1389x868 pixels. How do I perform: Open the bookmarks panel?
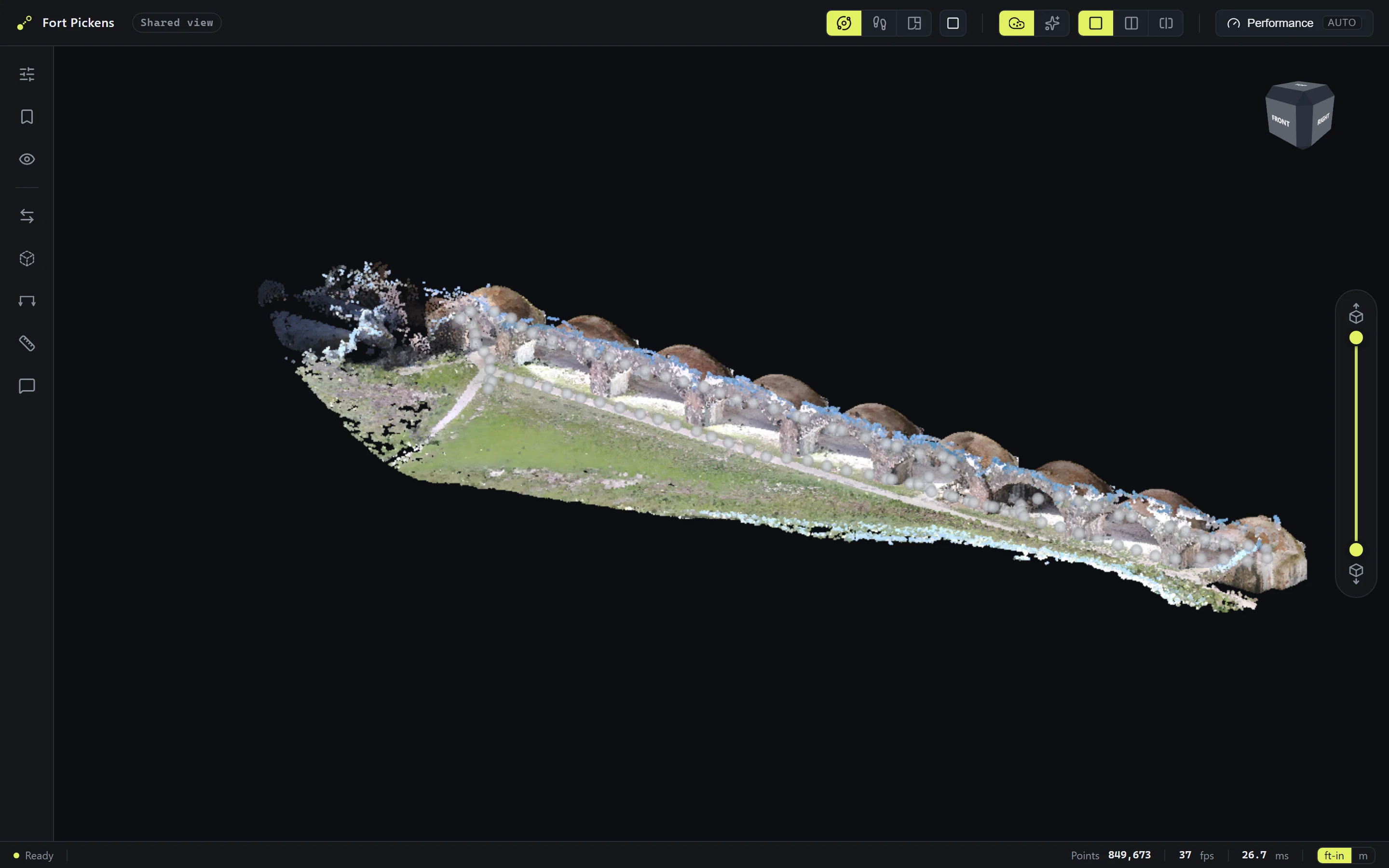tap(27, 117)
